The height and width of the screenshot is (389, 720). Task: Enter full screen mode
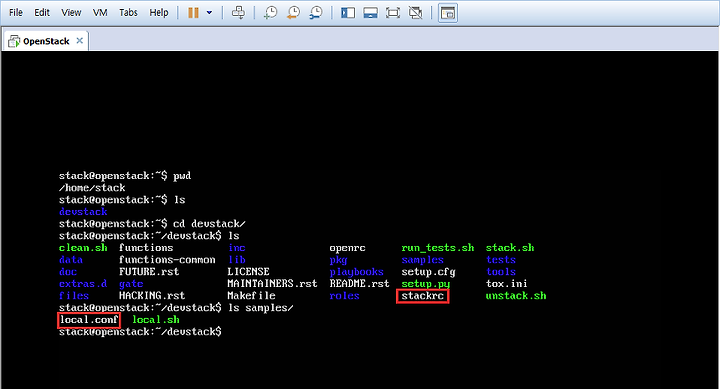pyautogui.click(x=393, y=13)
